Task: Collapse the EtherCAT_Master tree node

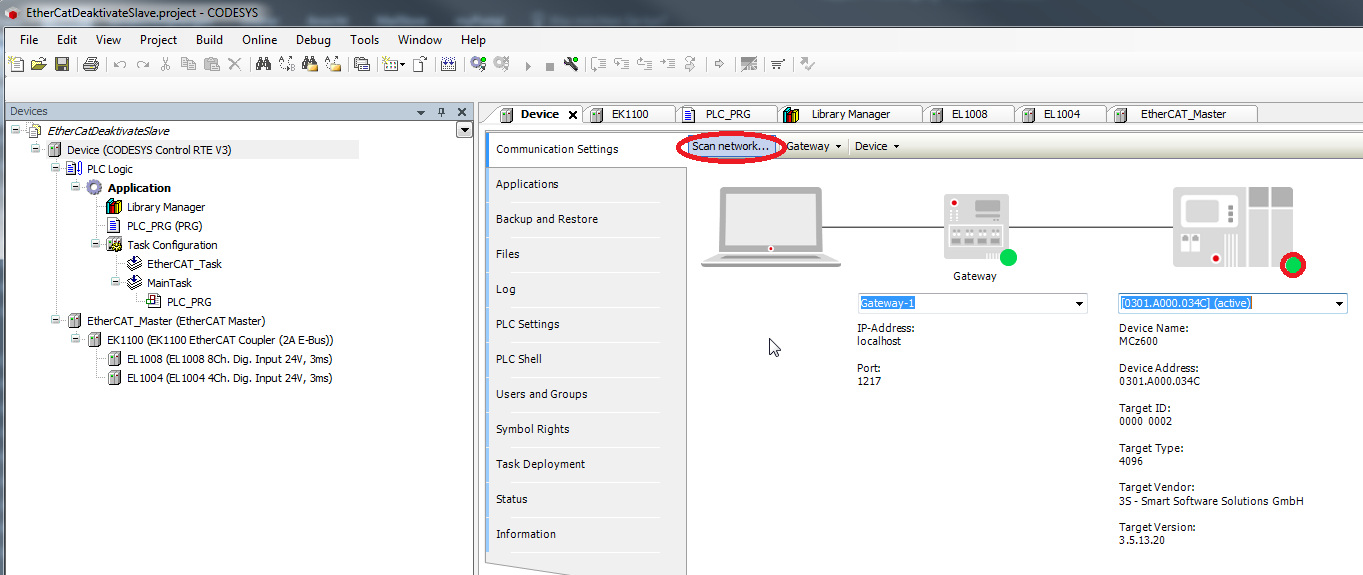Action: click(56, 321)
